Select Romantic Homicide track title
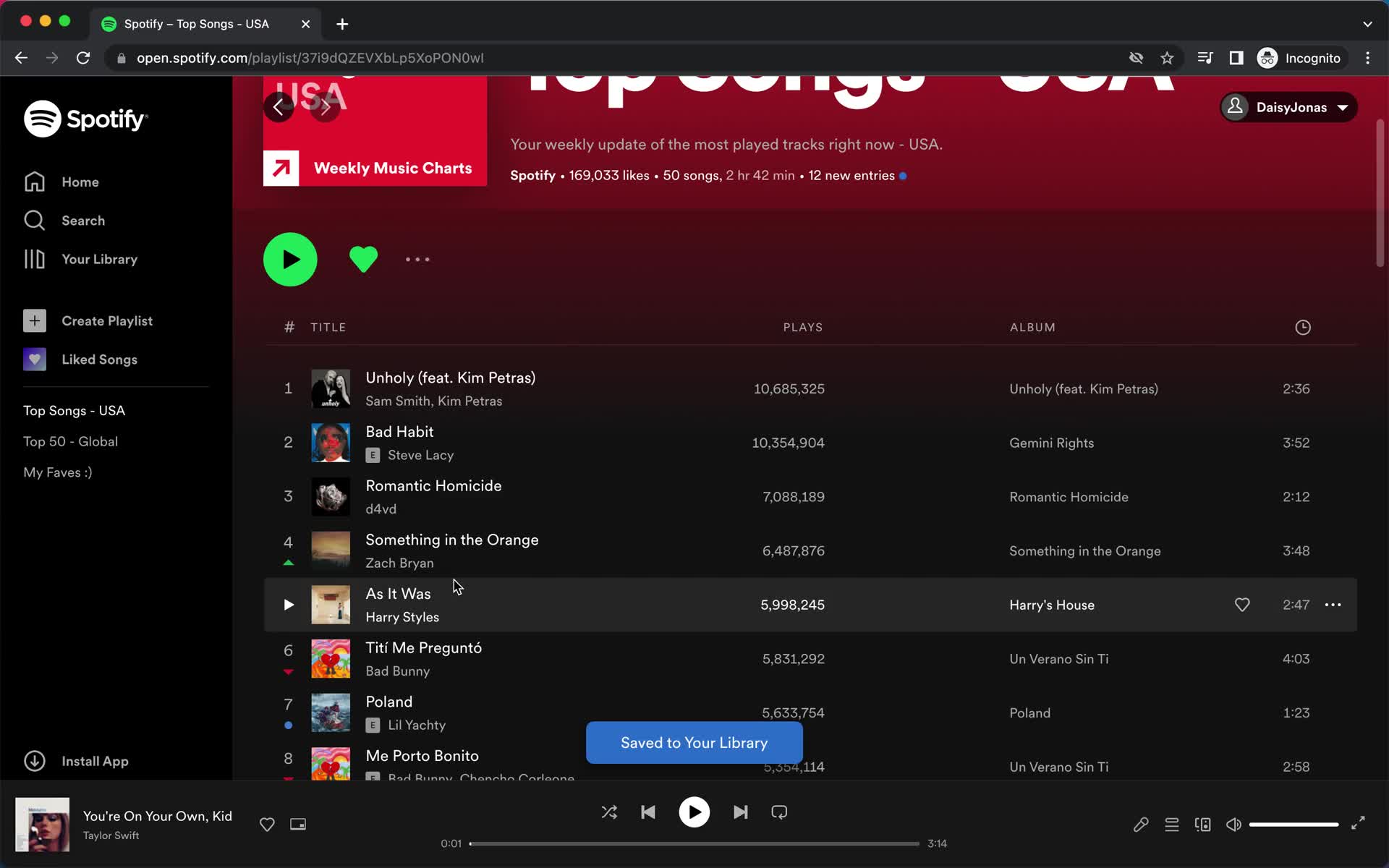The width and height of the screenshot is (1389, 868). point(433,485)
